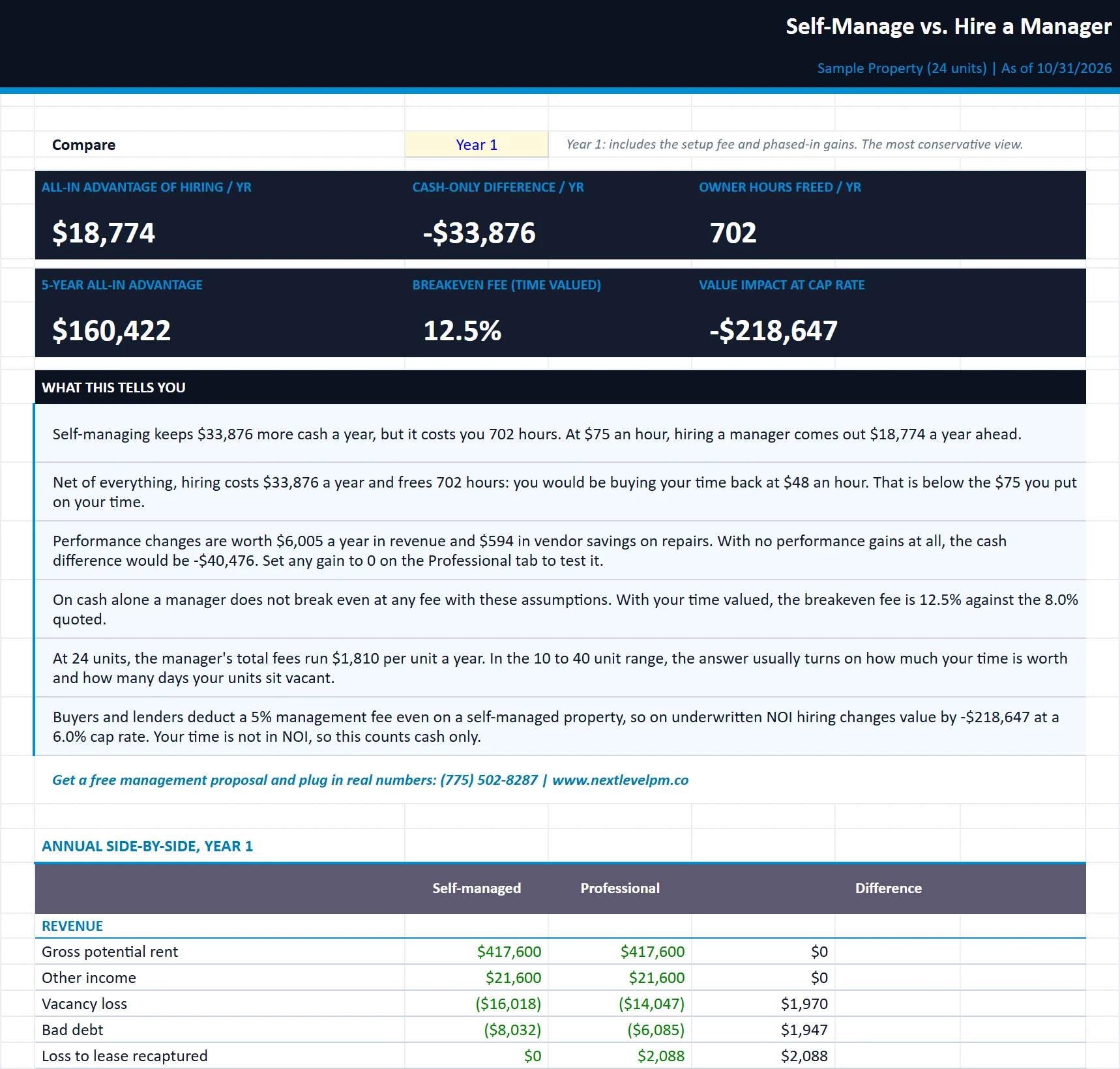Click the 702 owner hours freed value
This screenshot has height=1069, width=1120.
coord(733,233)
